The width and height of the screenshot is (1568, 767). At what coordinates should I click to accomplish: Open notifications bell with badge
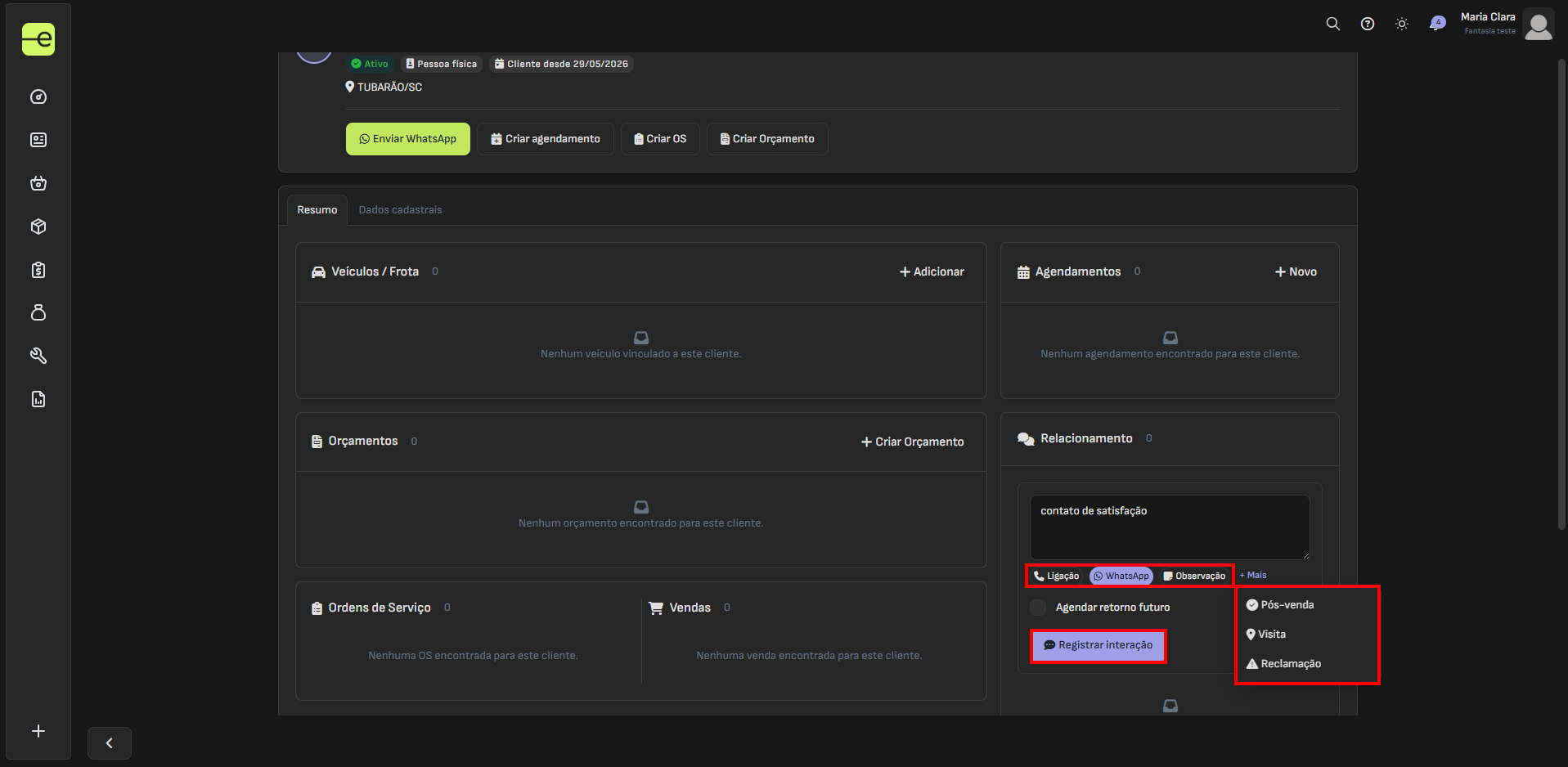[1437, 23]
